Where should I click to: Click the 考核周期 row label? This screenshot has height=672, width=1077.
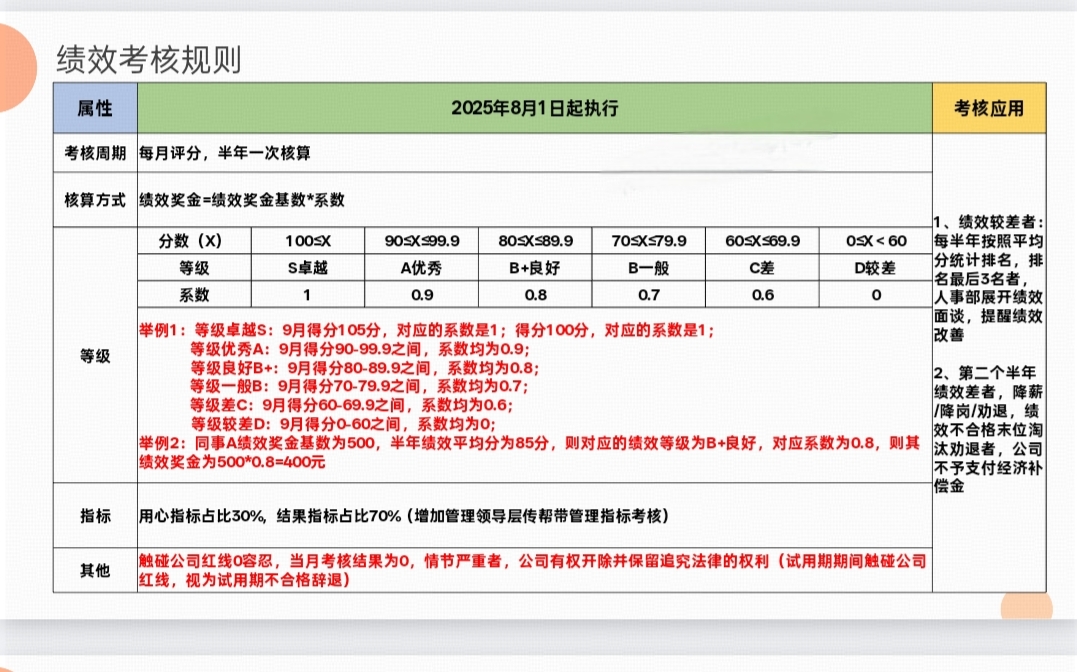tap(95, 153)
